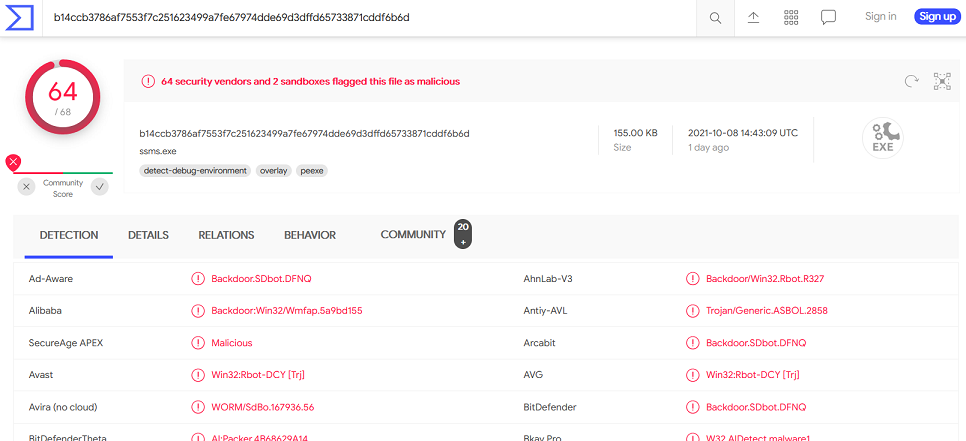
Task: Click the ssms.exe file name
Action: click(158, 151)
